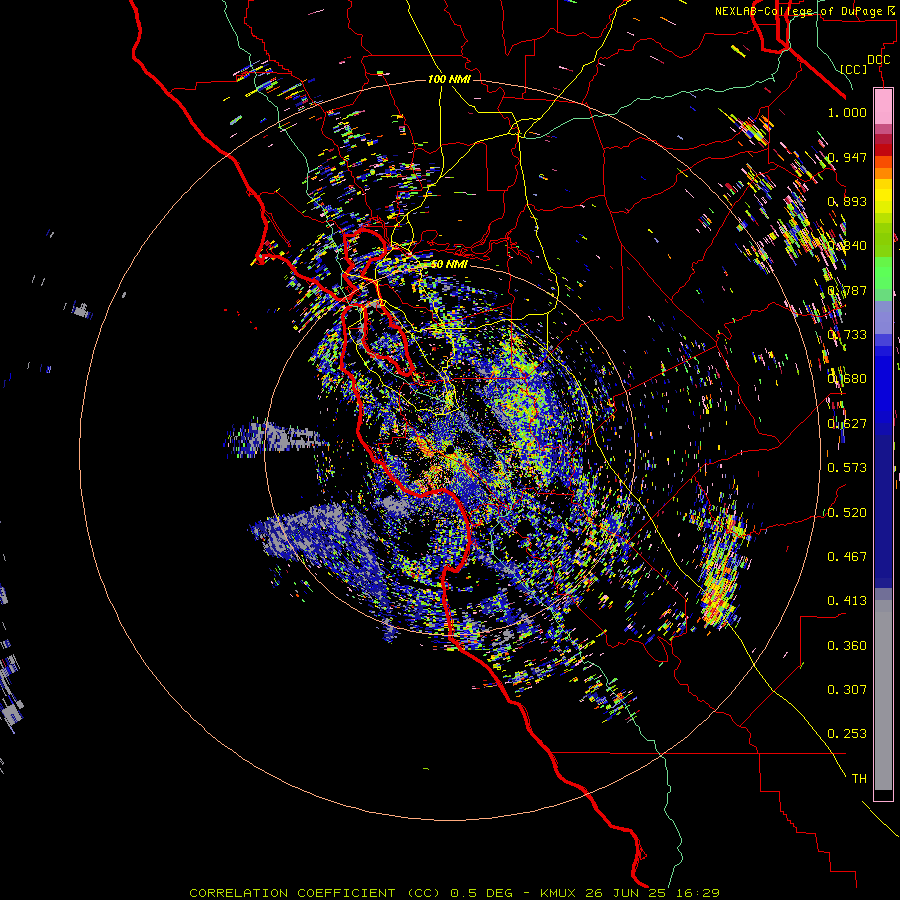Pick the yellow segment of the color bar
This screenshot has height=900, width=900.
tap(883, 196)
